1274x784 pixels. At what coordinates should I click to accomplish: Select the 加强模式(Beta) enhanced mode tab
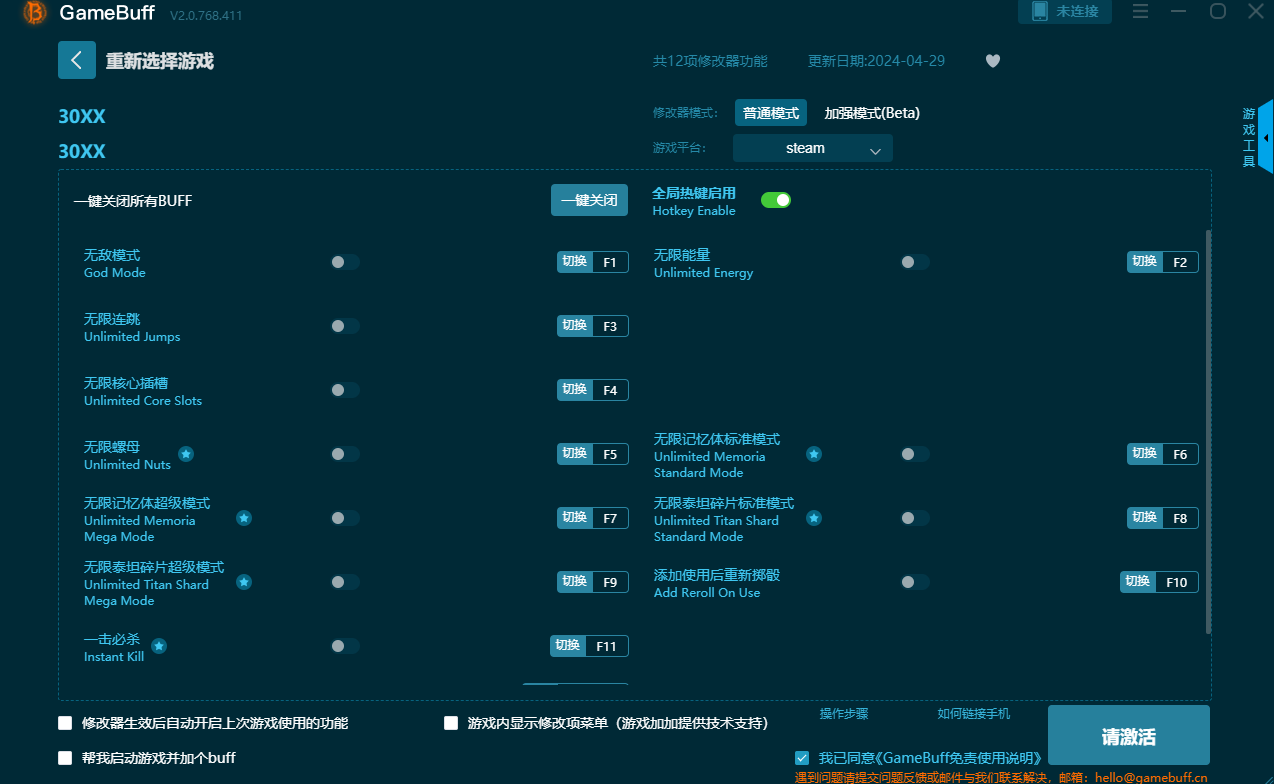[x=872, y=113]
